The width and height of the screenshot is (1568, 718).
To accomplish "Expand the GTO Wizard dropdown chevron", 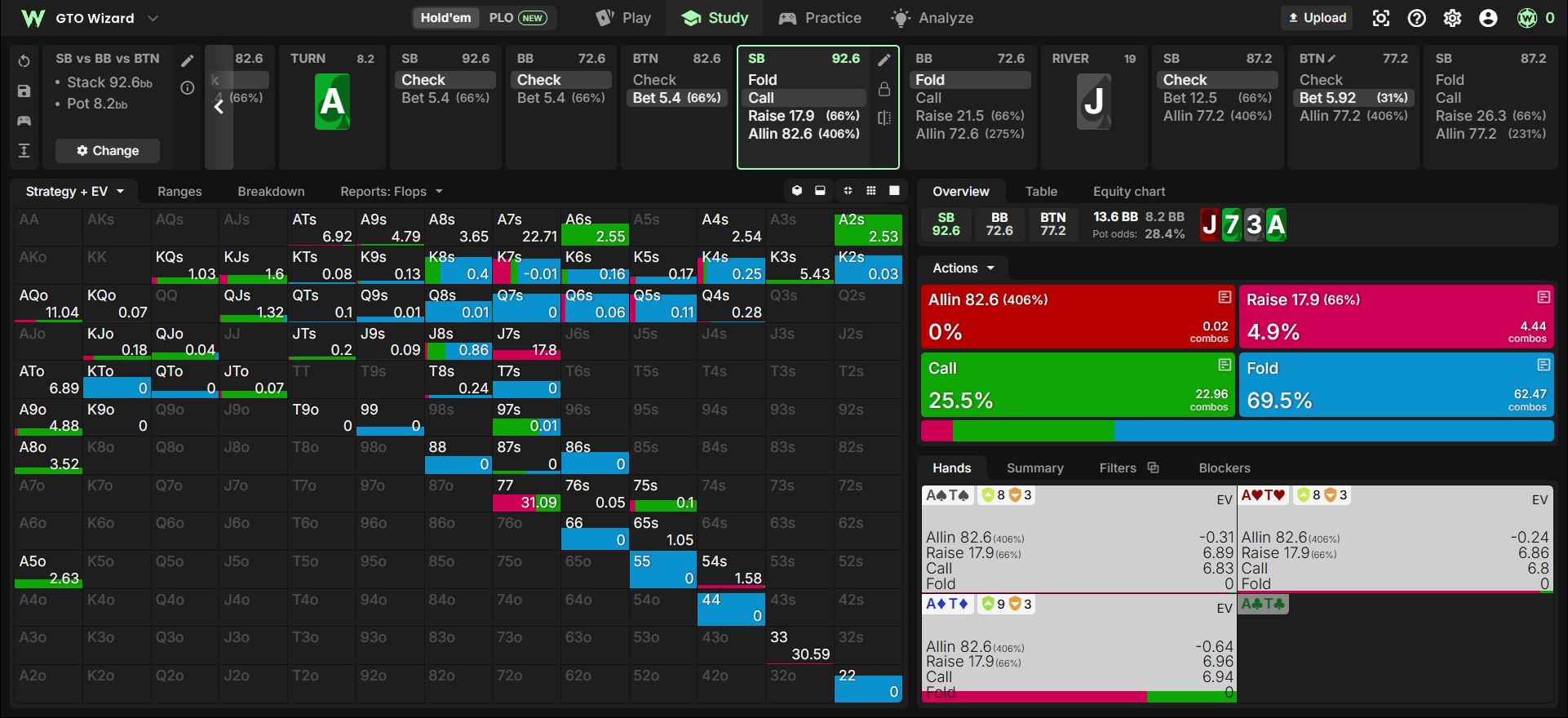I will 153,18.
